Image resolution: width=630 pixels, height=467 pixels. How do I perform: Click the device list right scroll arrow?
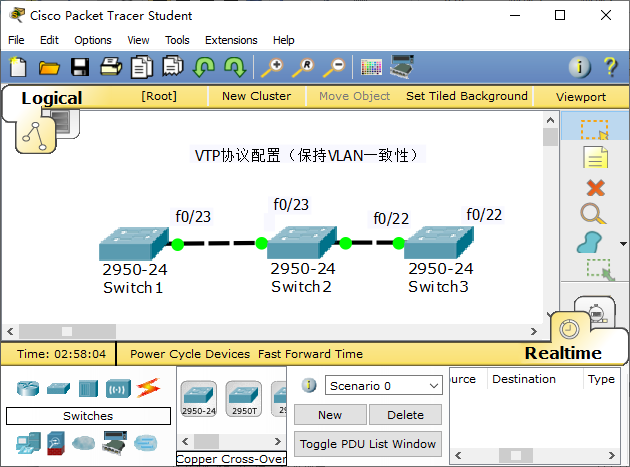(278, 441)
